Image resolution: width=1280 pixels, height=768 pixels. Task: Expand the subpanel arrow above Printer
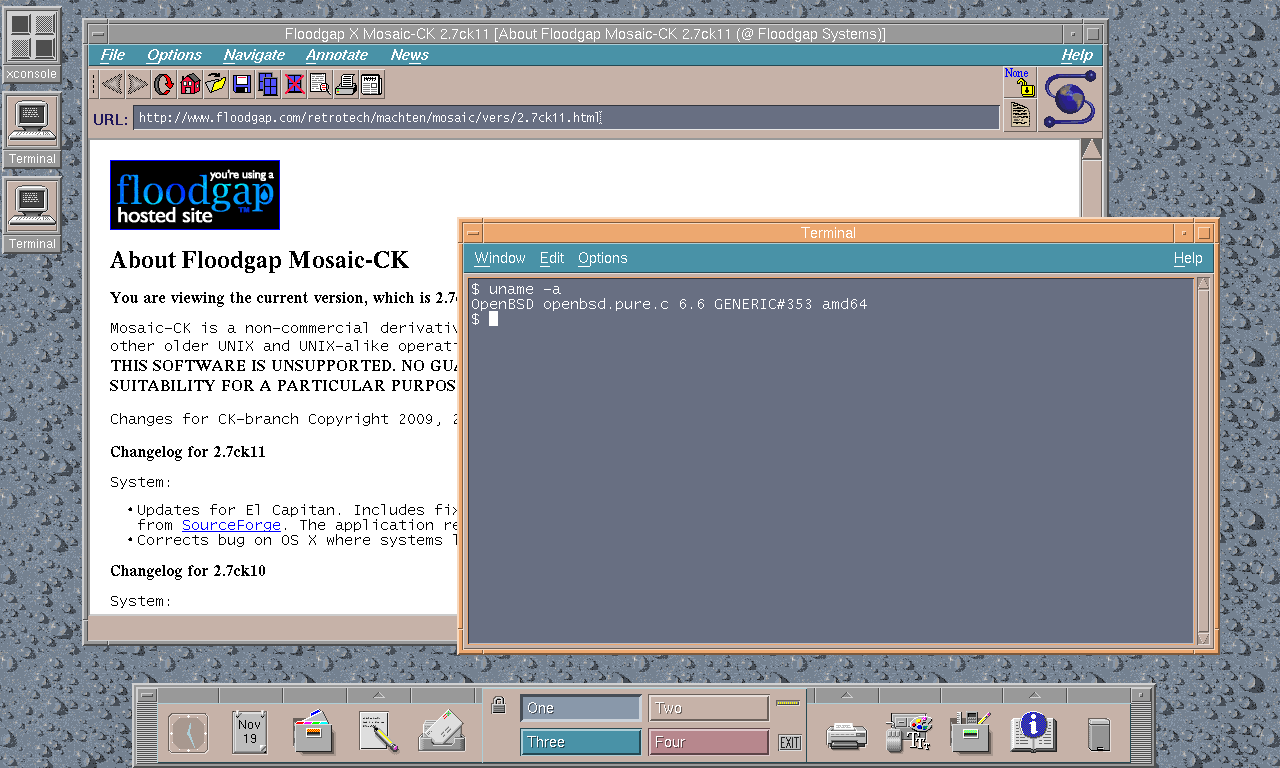pyautogui.click(x=847, y=695)
